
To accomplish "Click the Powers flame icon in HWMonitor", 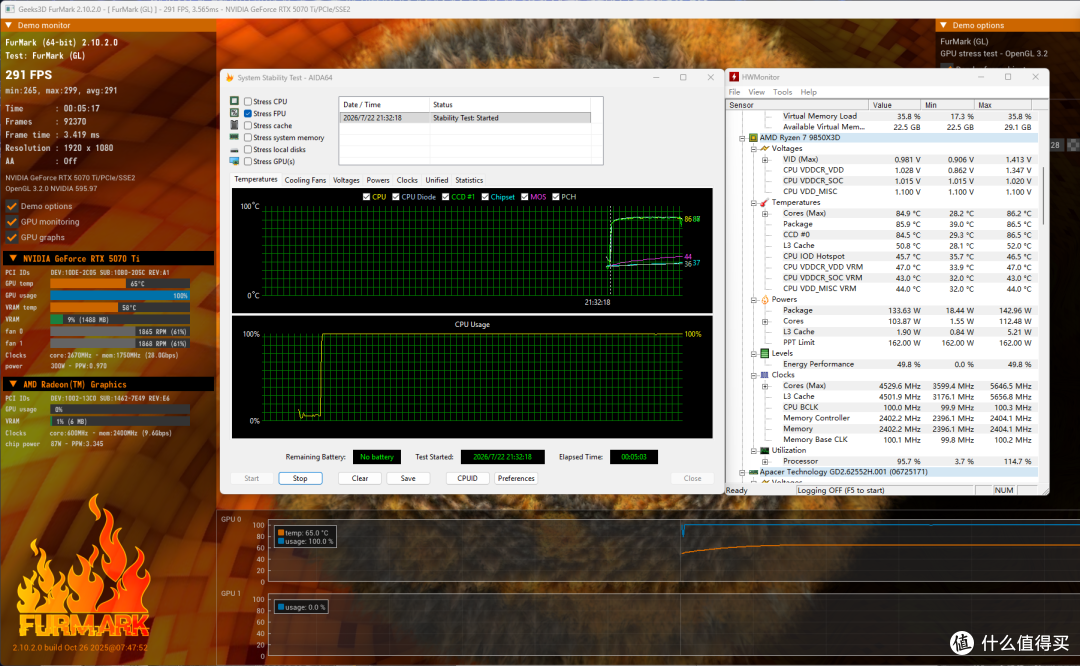I will 765,300.
